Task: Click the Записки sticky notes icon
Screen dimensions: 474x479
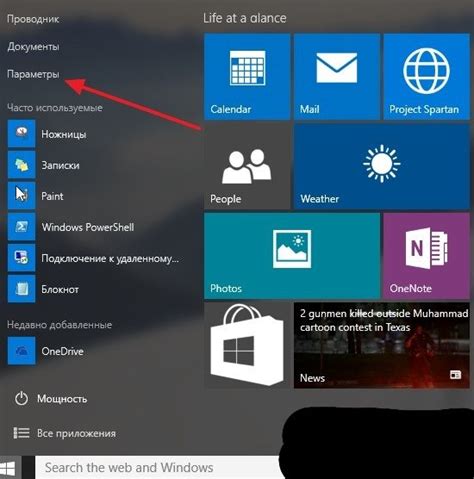Action: coord(21,165)
